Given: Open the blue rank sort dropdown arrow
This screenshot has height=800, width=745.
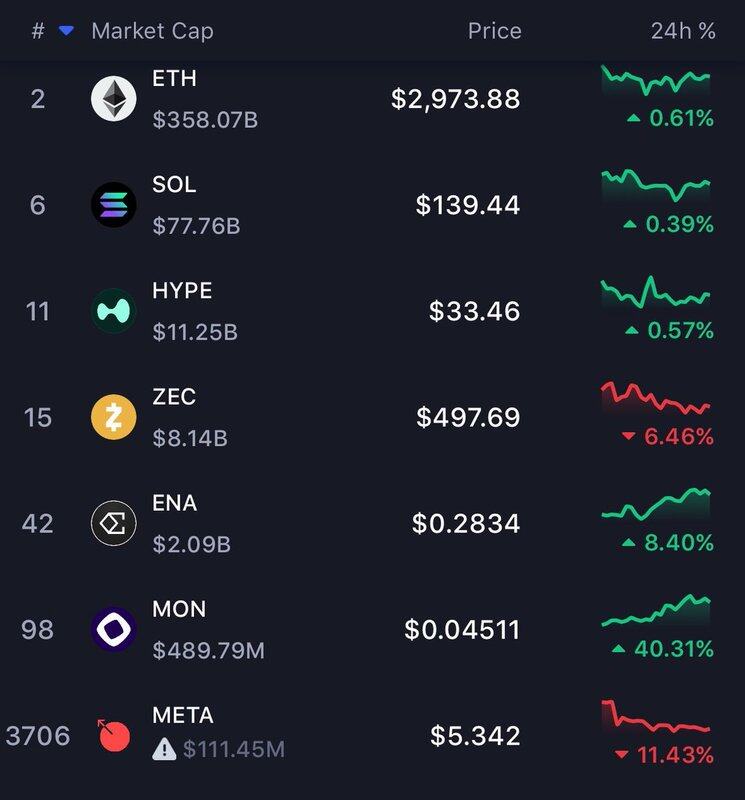Looking at the screenshot, I should click(66, 31).
